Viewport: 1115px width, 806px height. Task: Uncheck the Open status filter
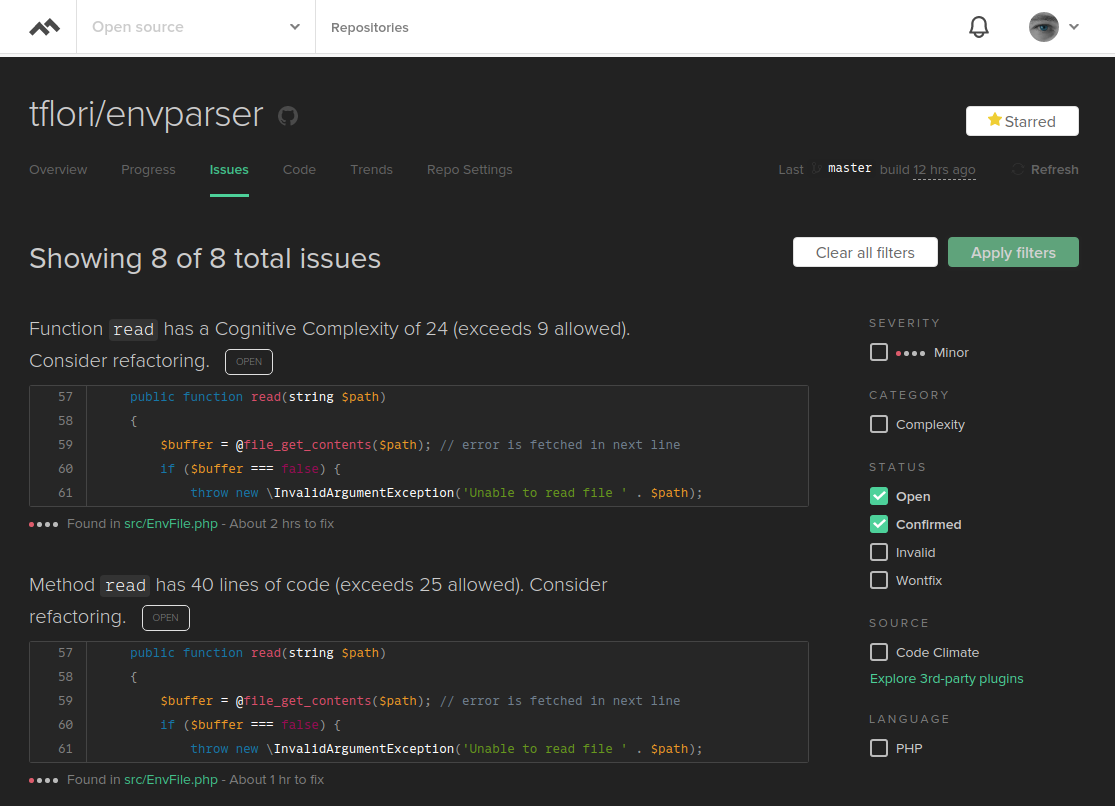coord(879,496)
